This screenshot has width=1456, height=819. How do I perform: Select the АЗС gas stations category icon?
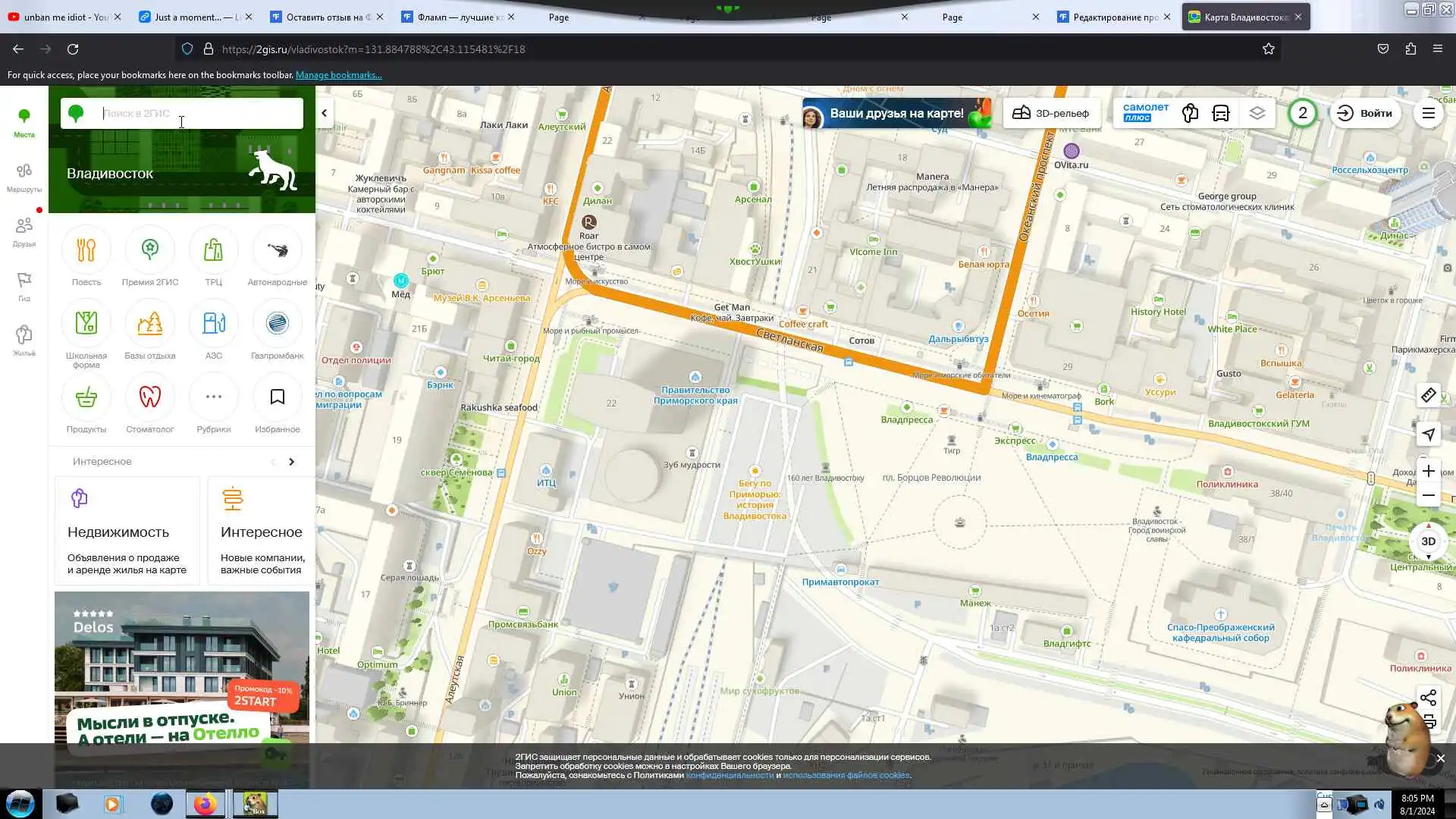coord(213,324)
